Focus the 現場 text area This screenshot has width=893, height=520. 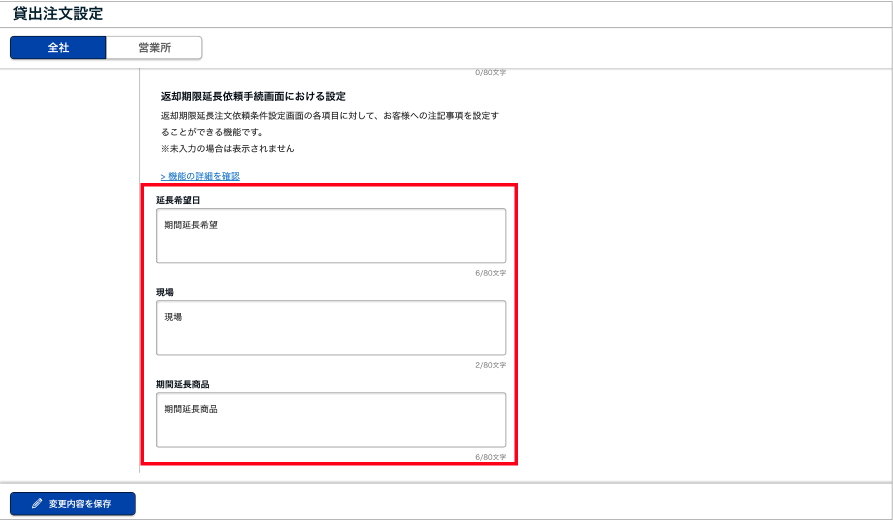point(331,328)
